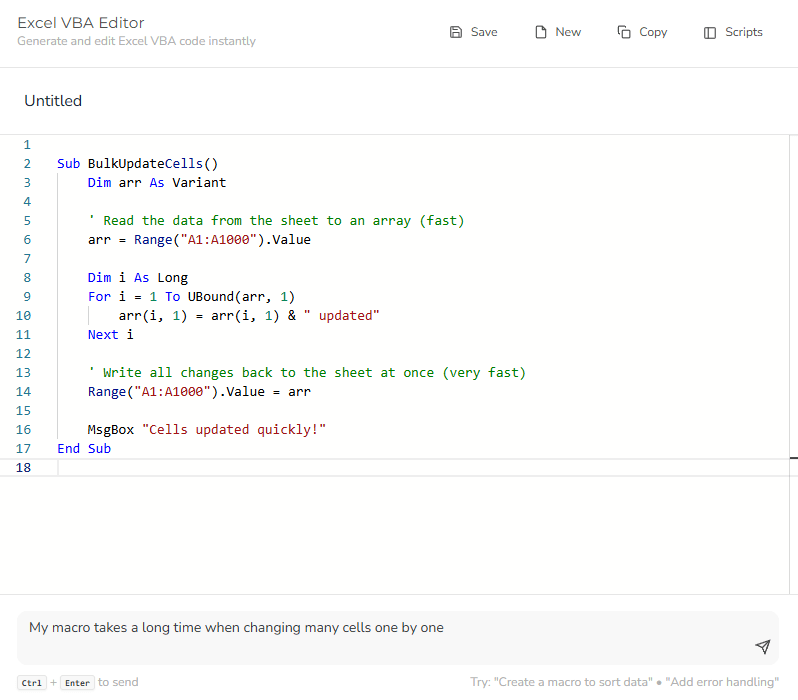The width and height of the screenshot is (798, 700).
Task: Click line number 2 in the gutter
Action: [27, 163]
